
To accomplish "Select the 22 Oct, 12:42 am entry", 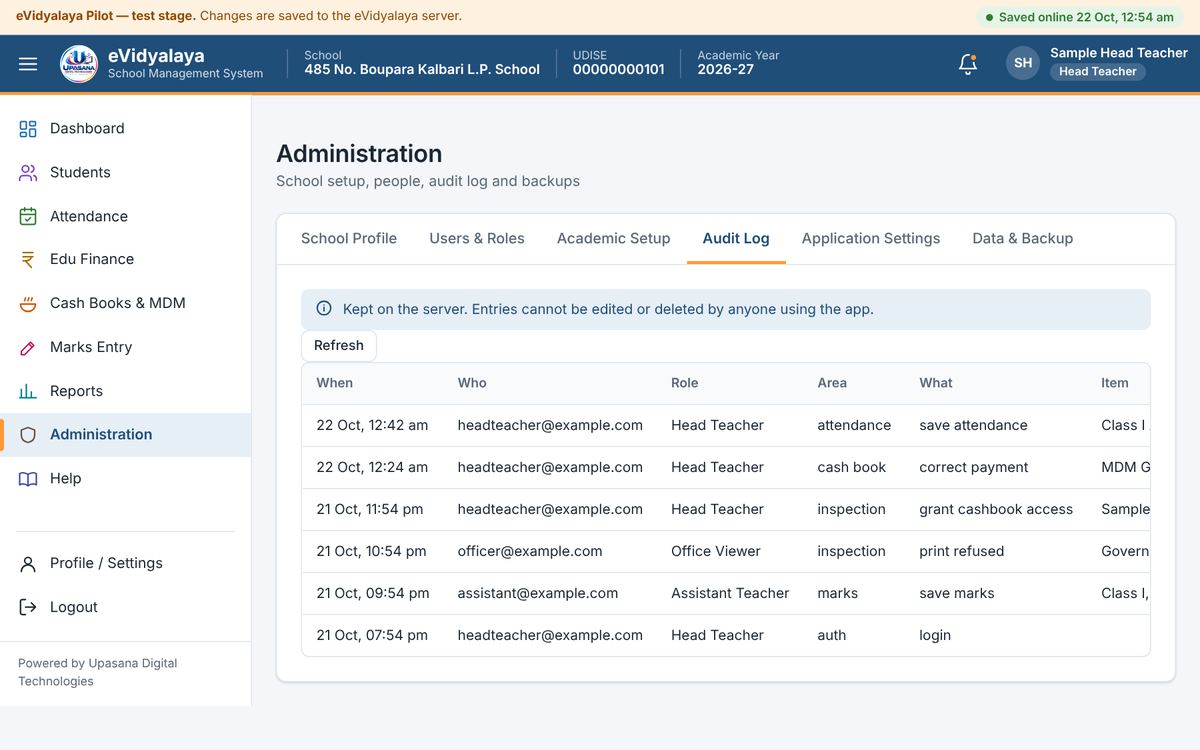I will 726,425.
